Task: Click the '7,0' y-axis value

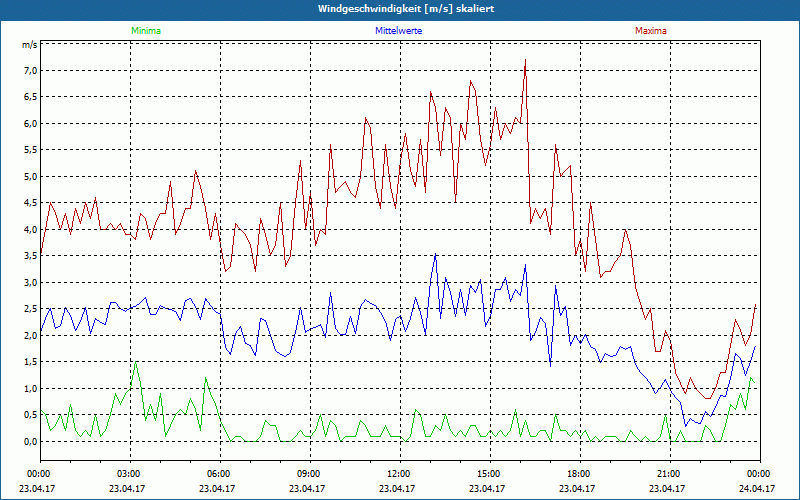Action: tap(30, 70)
